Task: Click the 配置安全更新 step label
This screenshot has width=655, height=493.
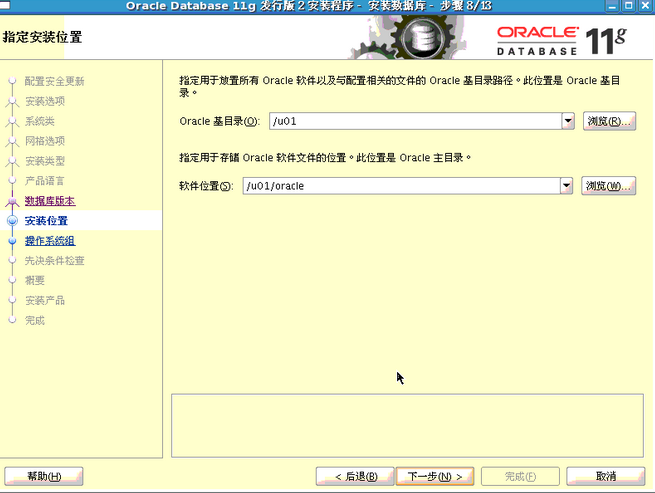Action: pos(55,81)
